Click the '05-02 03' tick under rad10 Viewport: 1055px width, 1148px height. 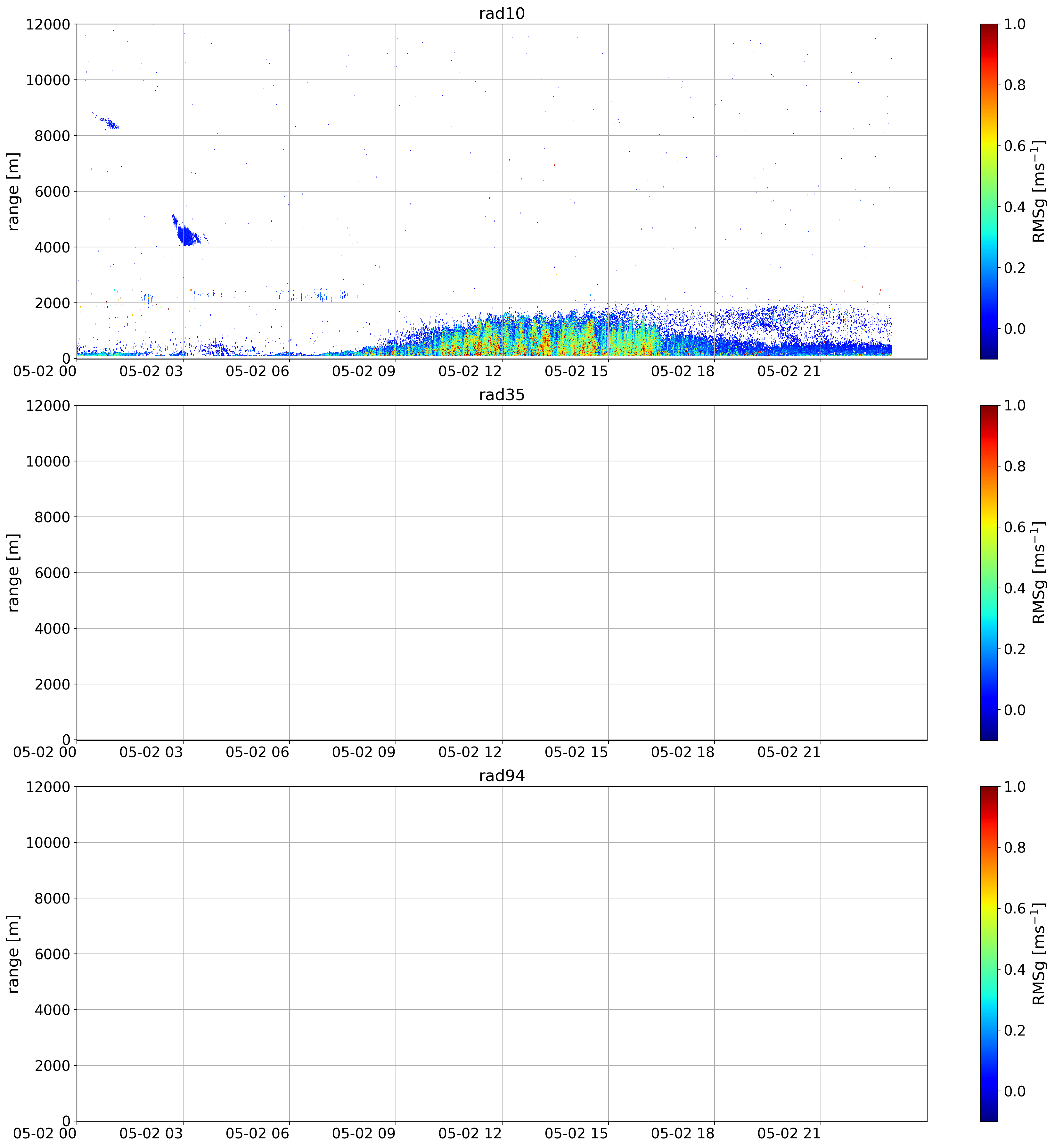(x=151, y=371)
